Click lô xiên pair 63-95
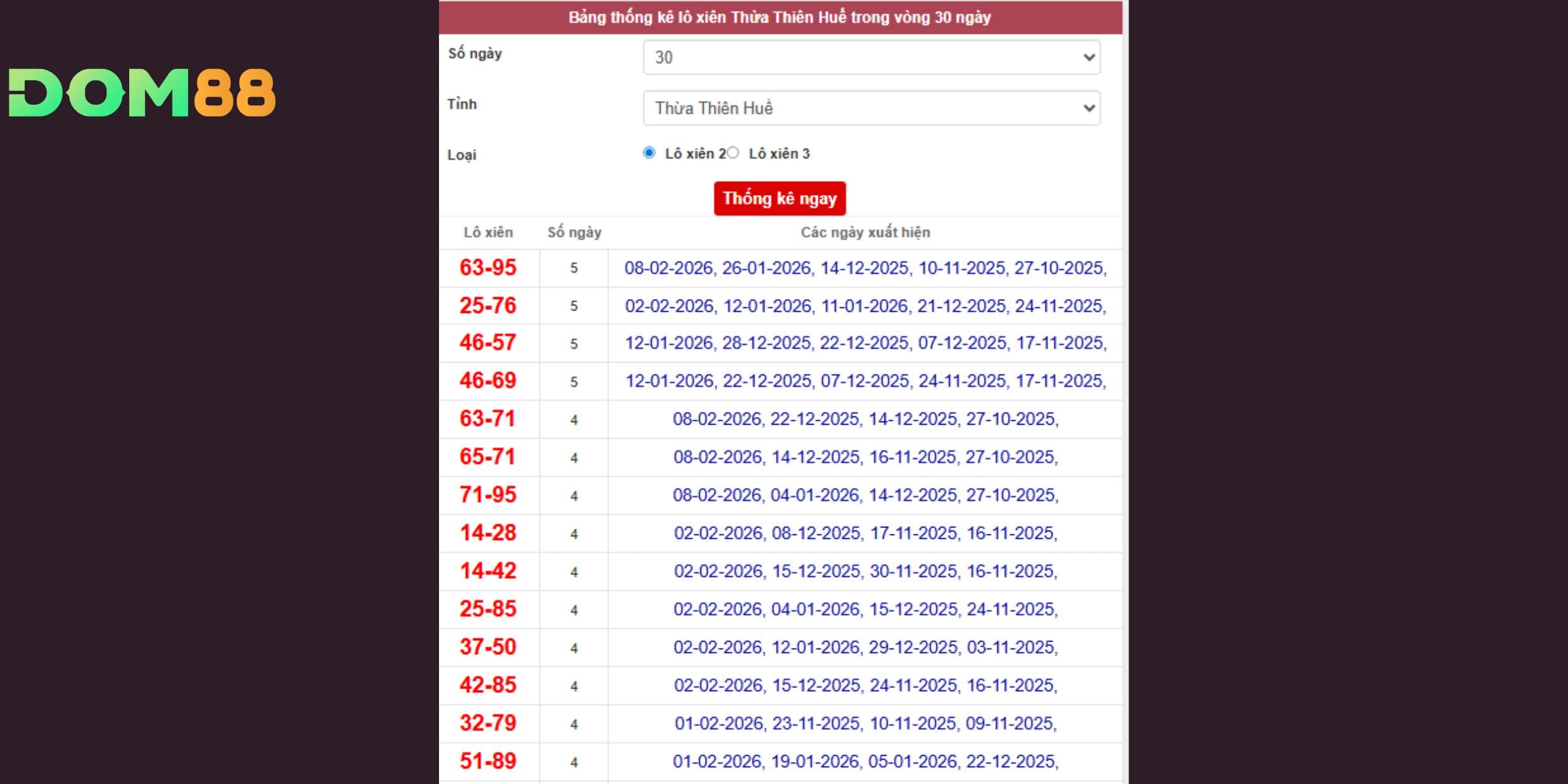The height and width of the screenshot is (784, 1568). click(x=488, y=268)
